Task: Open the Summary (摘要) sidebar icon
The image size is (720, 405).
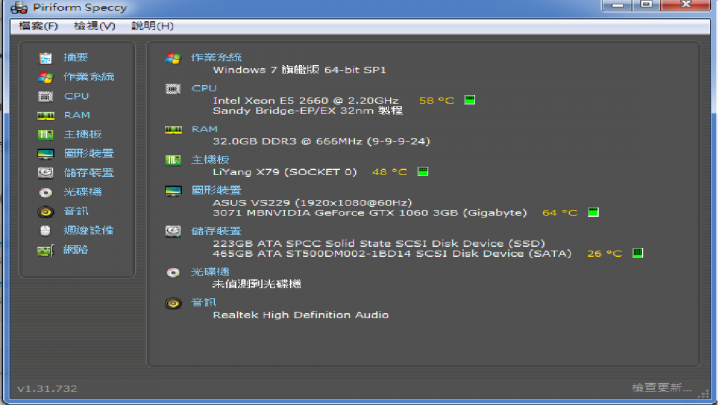Action: click(45, 58)
